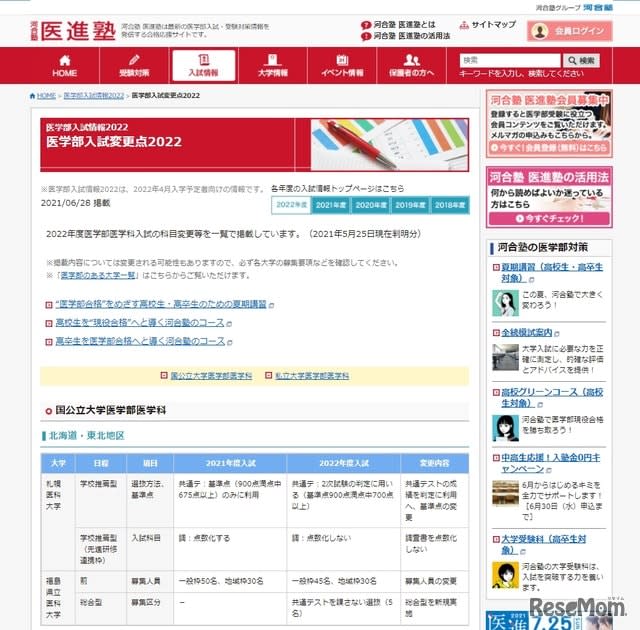Switch to the 2019年度 tab
The width and height of the screenshot is (640, 630).
tap(410, 205)
